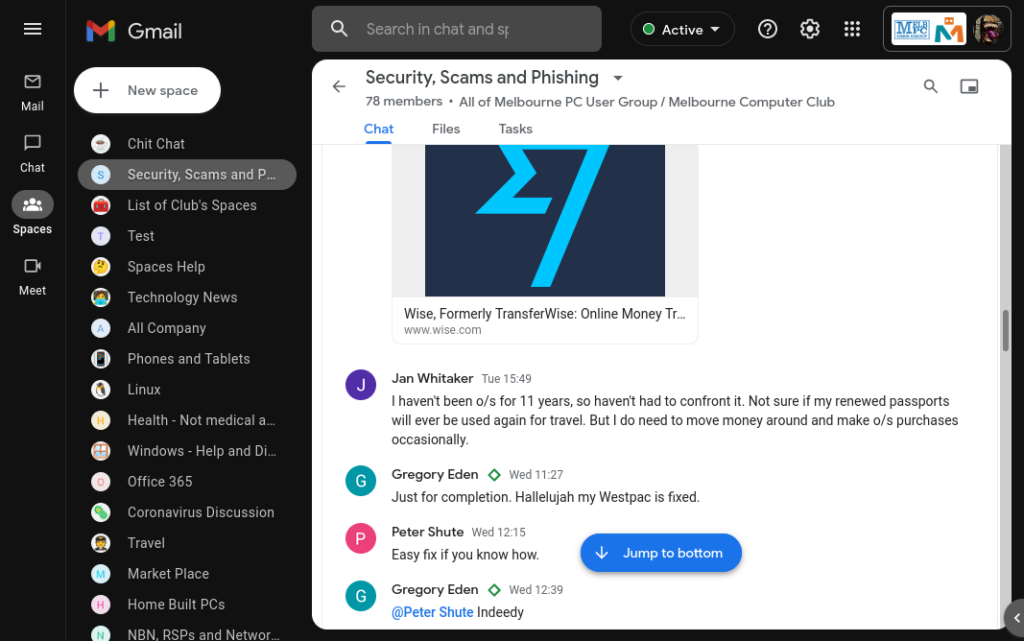This screenshot has height=641, width=1024.
Task: Click the Travel space icon
Action: click(101, 543)
